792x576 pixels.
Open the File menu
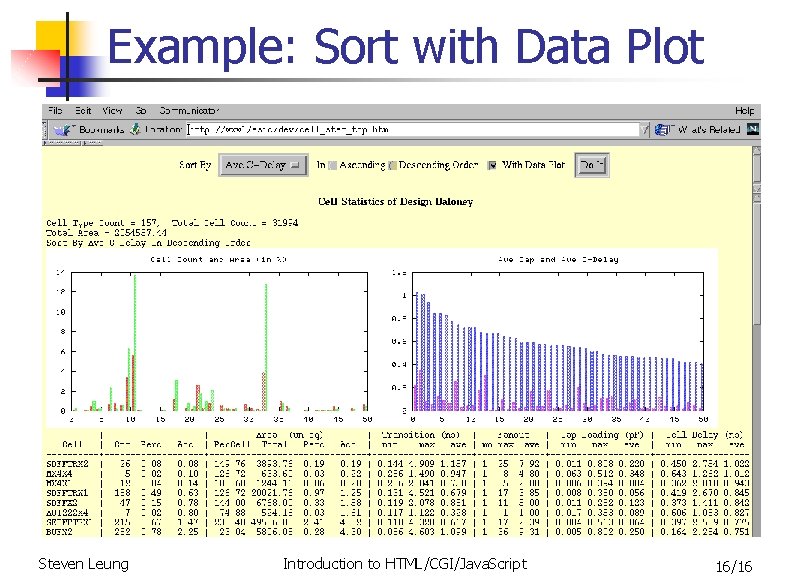coord(55,110)
